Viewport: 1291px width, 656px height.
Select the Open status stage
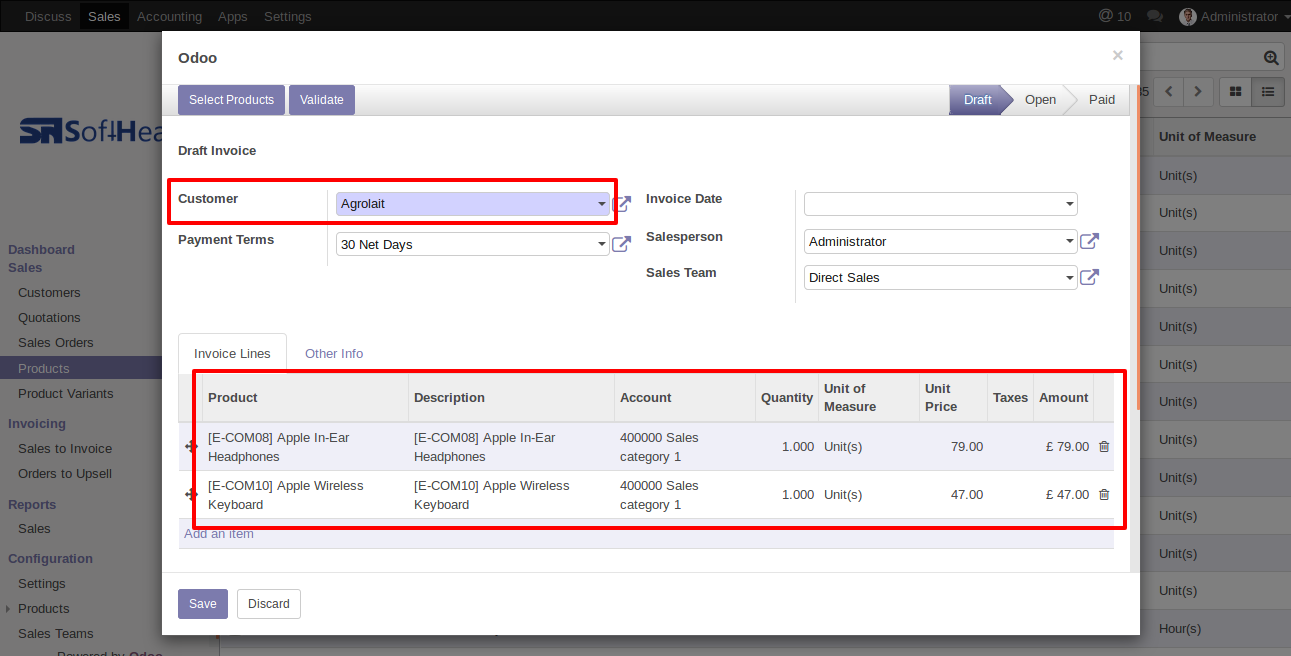[x=1040, y=100]
